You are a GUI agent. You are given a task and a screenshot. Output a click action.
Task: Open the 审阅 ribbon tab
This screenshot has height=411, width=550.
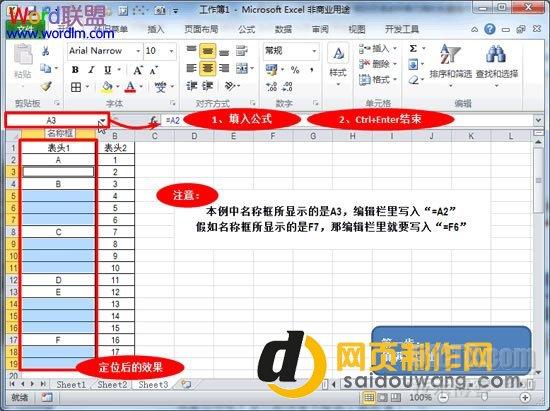(320, 29)
